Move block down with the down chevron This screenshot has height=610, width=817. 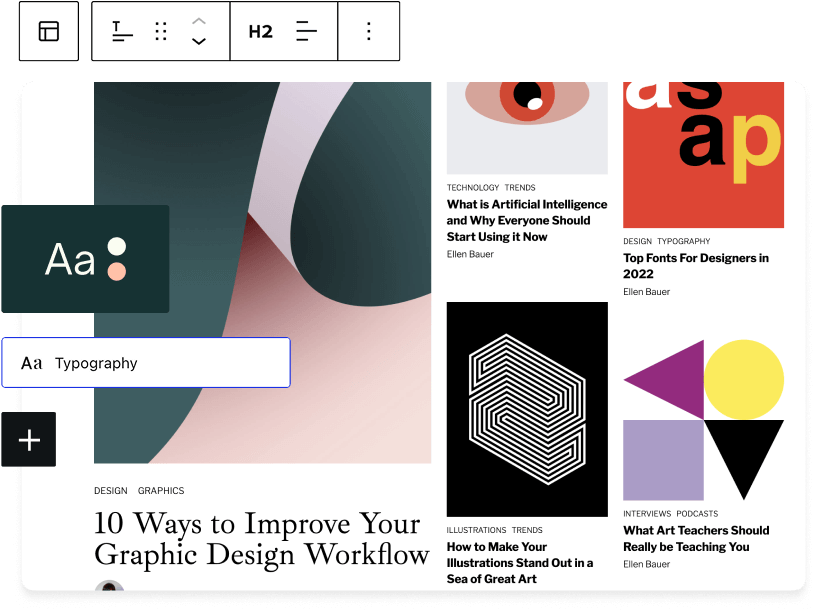(x=199, y=42)
